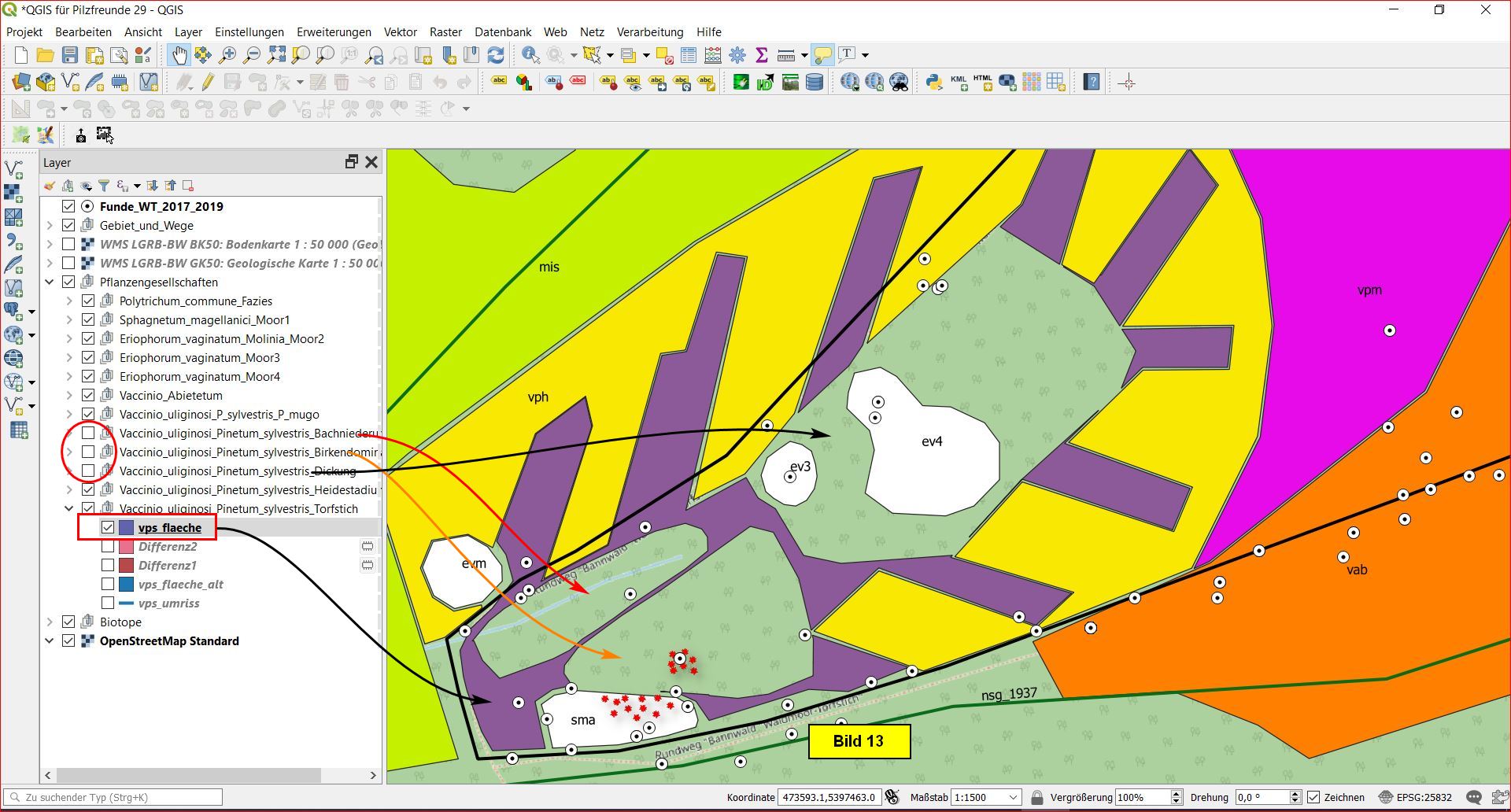Click the Sigma statistics summary icon
The image size is (1511, 812).
click(761, 55)
